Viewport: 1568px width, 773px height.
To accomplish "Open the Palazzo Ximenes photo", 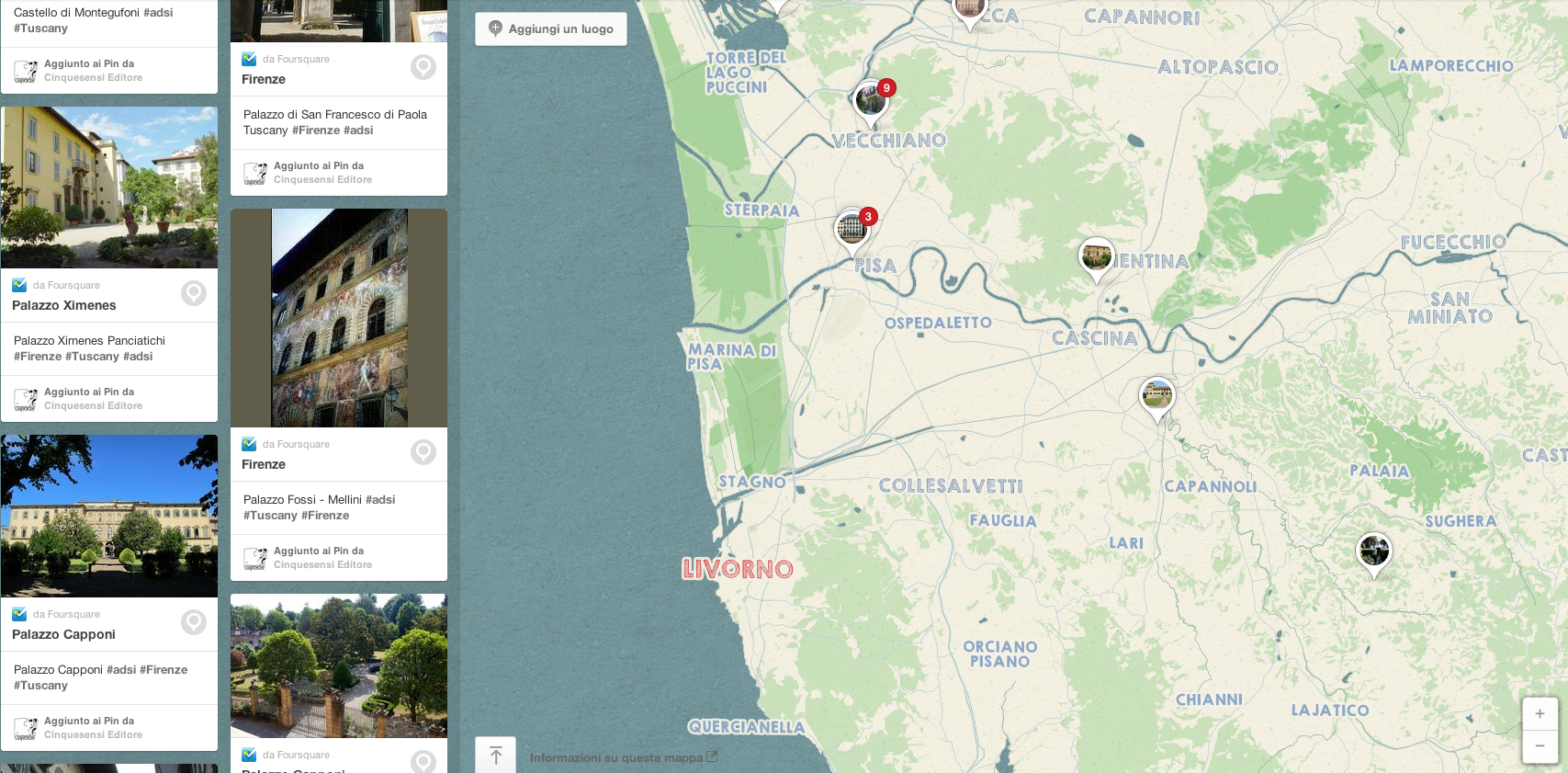I will tap(109, 188).
